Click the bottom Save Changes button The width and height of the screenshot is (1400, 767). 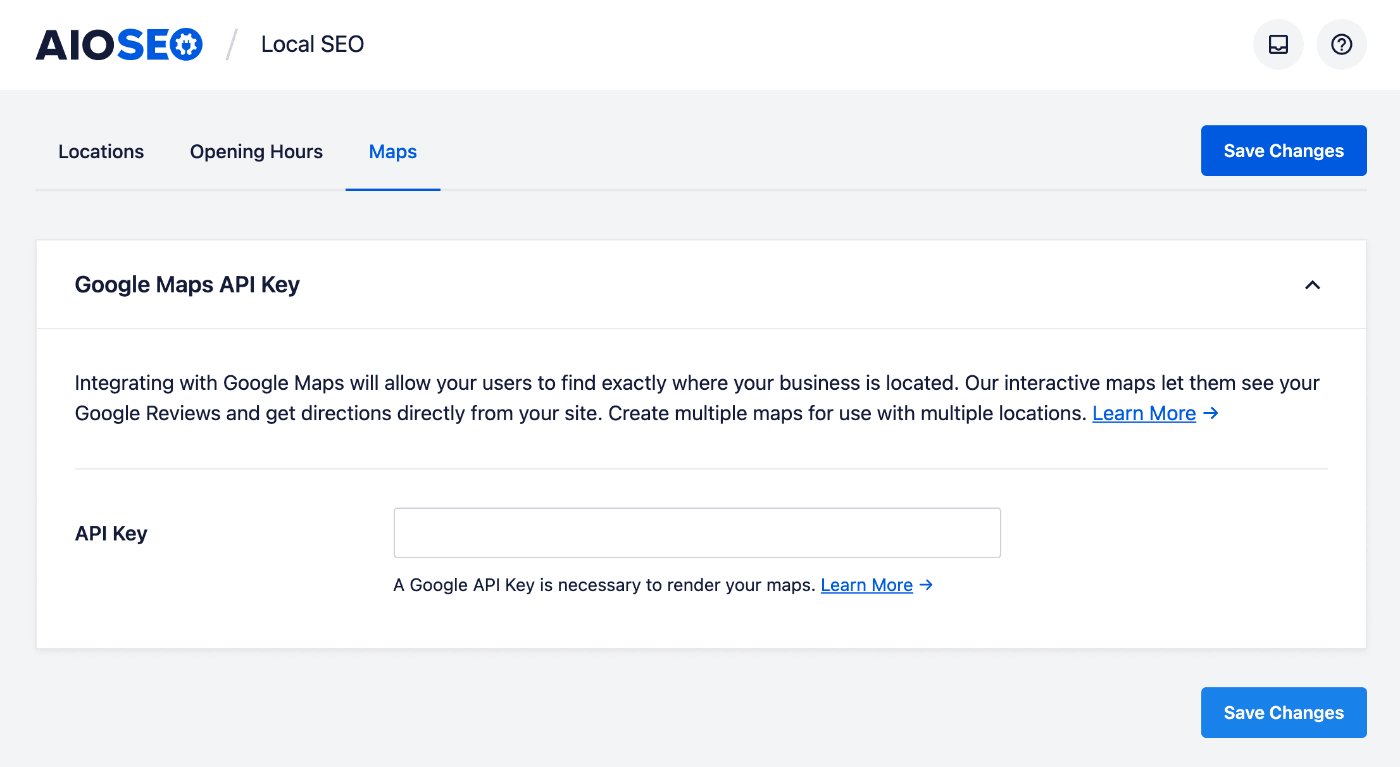click(x=1283, y=713)
